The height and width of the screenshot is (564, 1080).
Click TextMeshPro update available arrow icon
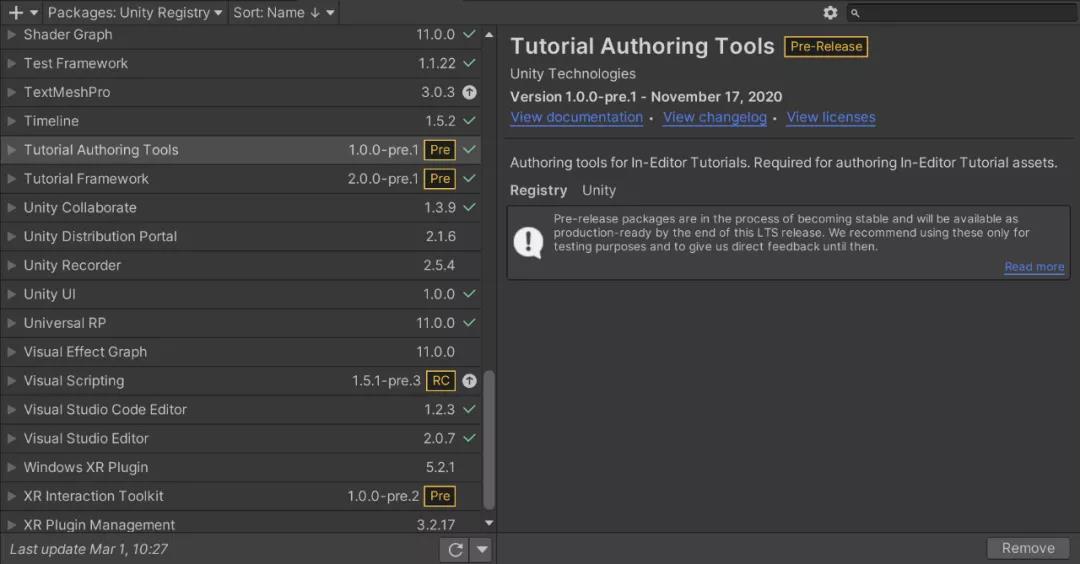[x=469, y=92]
